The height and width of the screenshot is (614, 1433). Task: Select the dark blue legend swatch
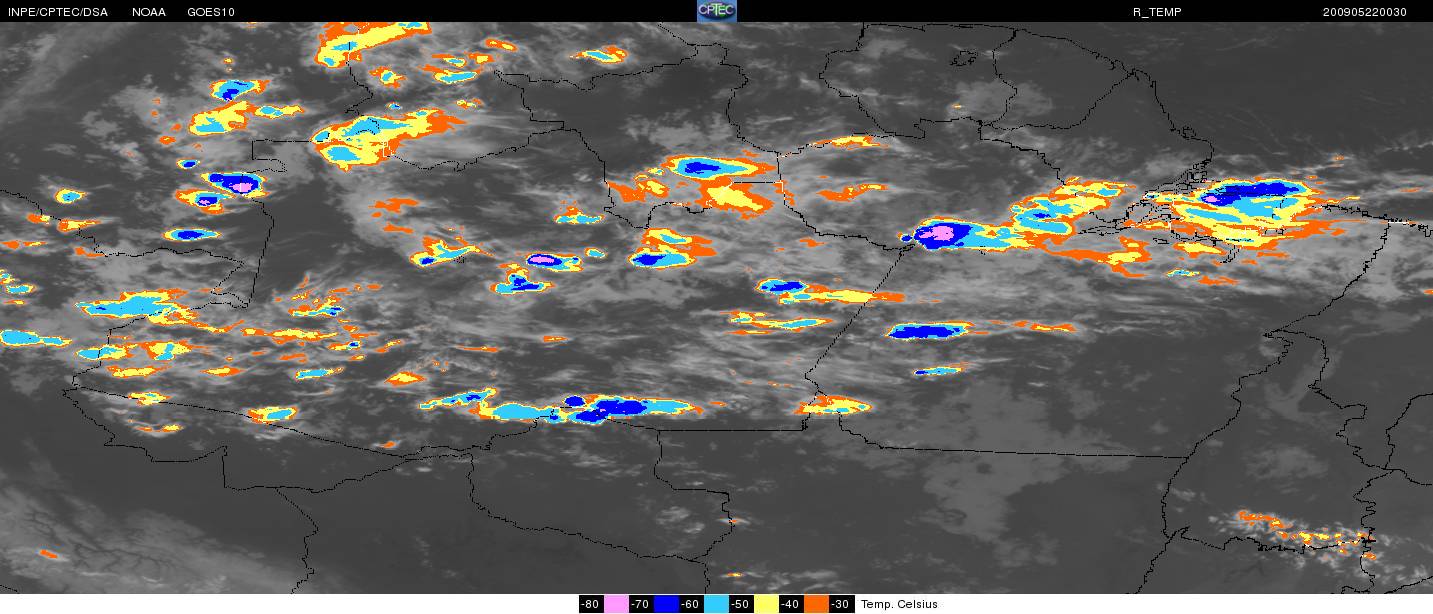point(666,604)
